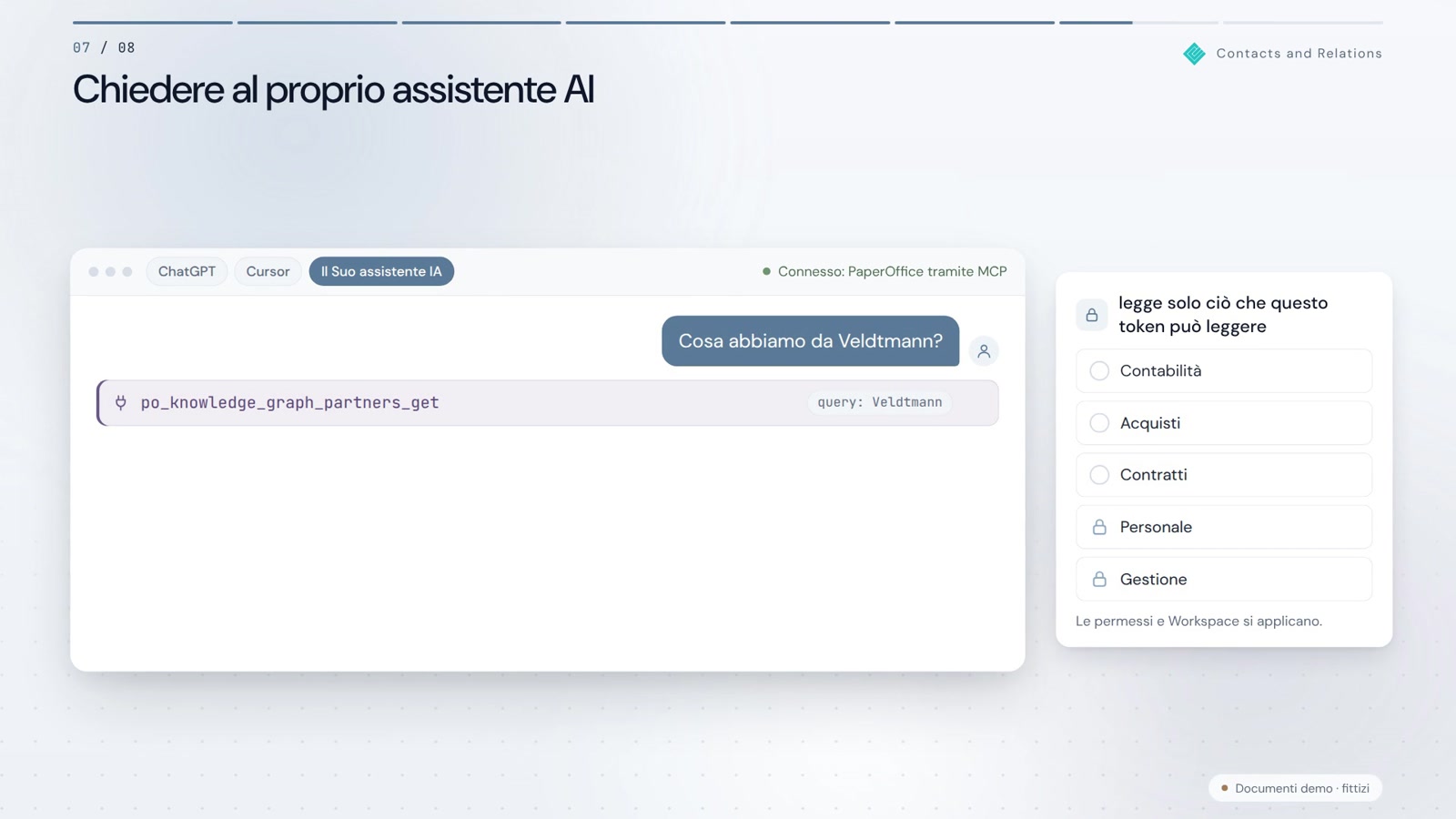
Task: Click the lock icon next to token heading
Action: click(x=1091, y=315)
